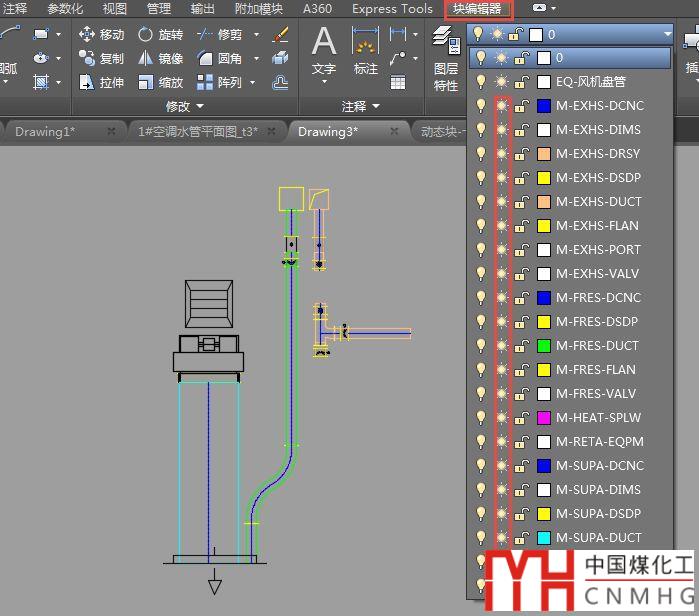Open the Block Editor (块编辑器) ribbon tab
Image resolution: width=699 pixels, height=616 pixels.
pos(478,9)
